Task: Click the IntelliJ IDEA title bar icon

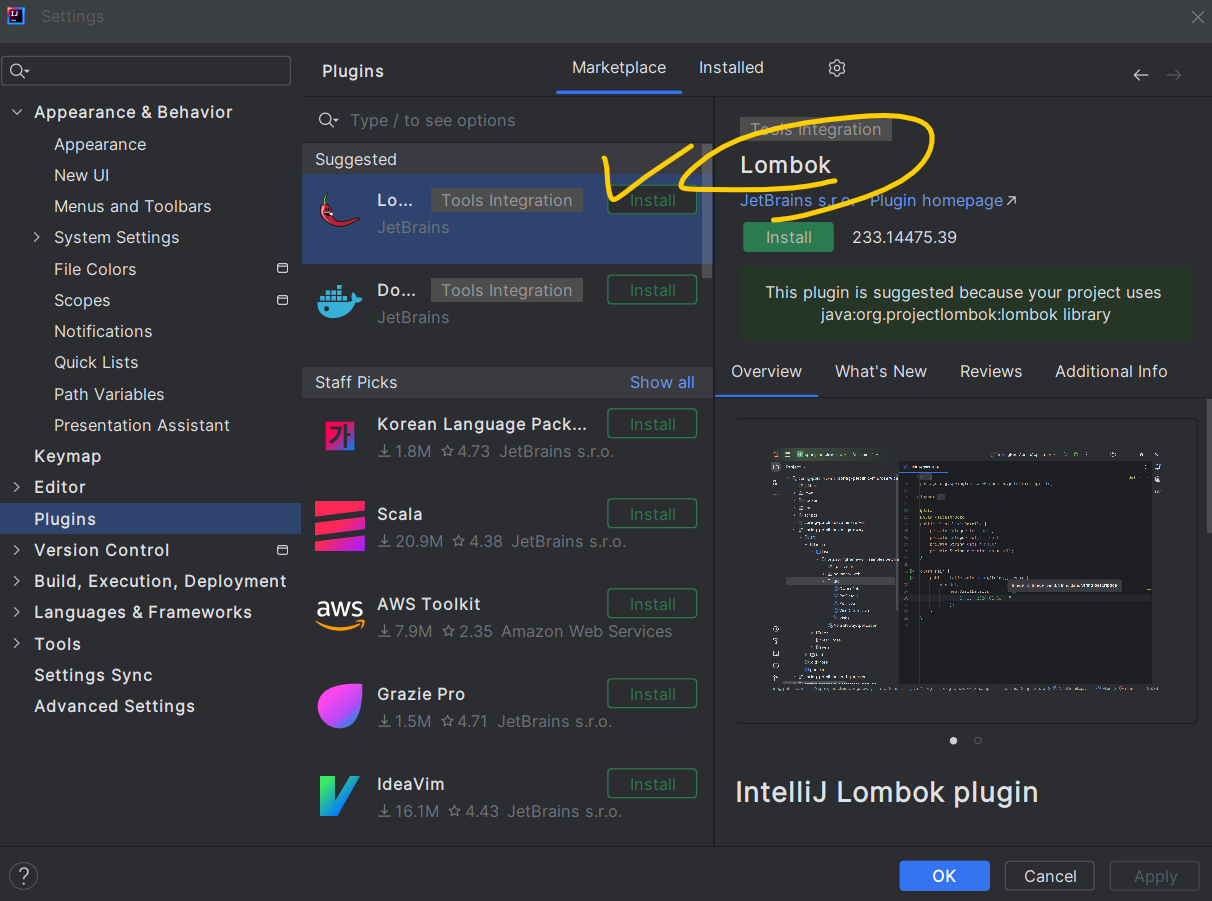Action: pyautogui.click(x=16, y=16)
